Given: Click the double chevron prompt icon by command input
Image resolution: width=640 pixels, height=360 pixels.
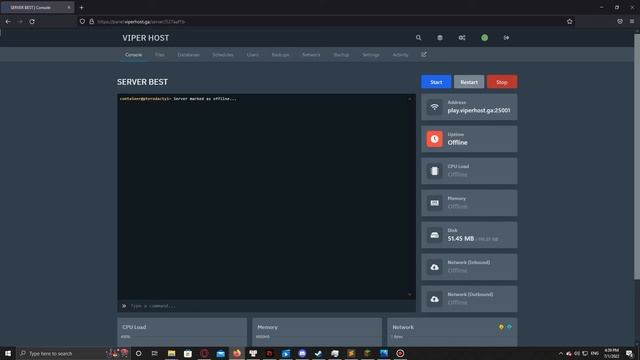Looking at the screenshot, I should (x=124, y=306).
